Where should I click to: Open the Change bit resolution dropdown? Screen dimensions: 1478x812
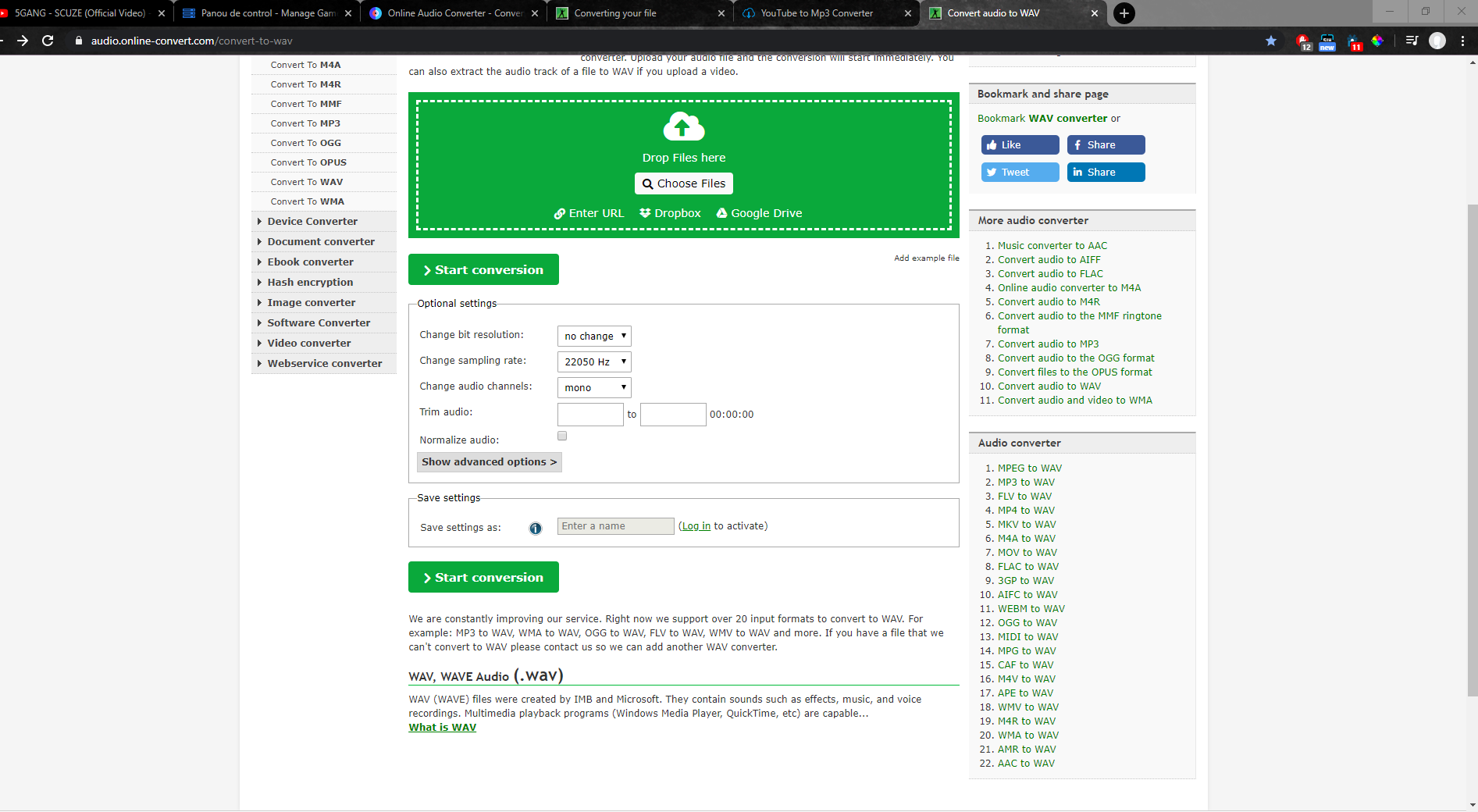pos(594,336)
